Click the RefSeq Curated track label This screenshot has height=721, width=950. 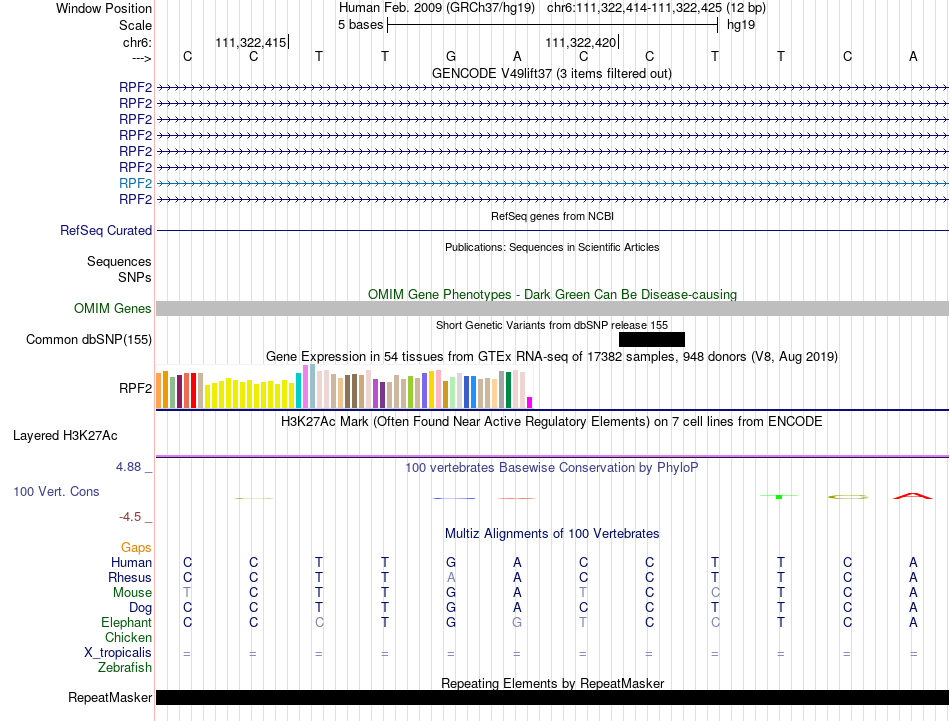coord(105,230)
